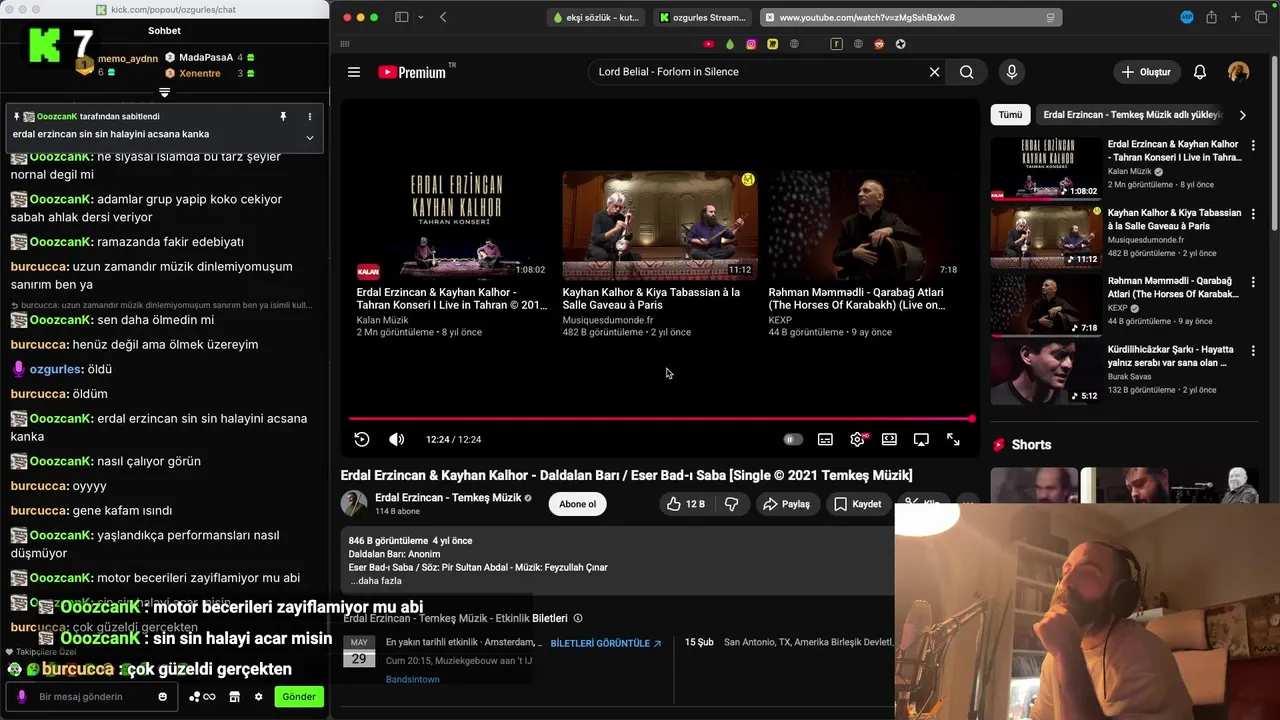Open Safari favorites grid icon
This screenshot has width=1280, height=720.
[x=345, y=44]
